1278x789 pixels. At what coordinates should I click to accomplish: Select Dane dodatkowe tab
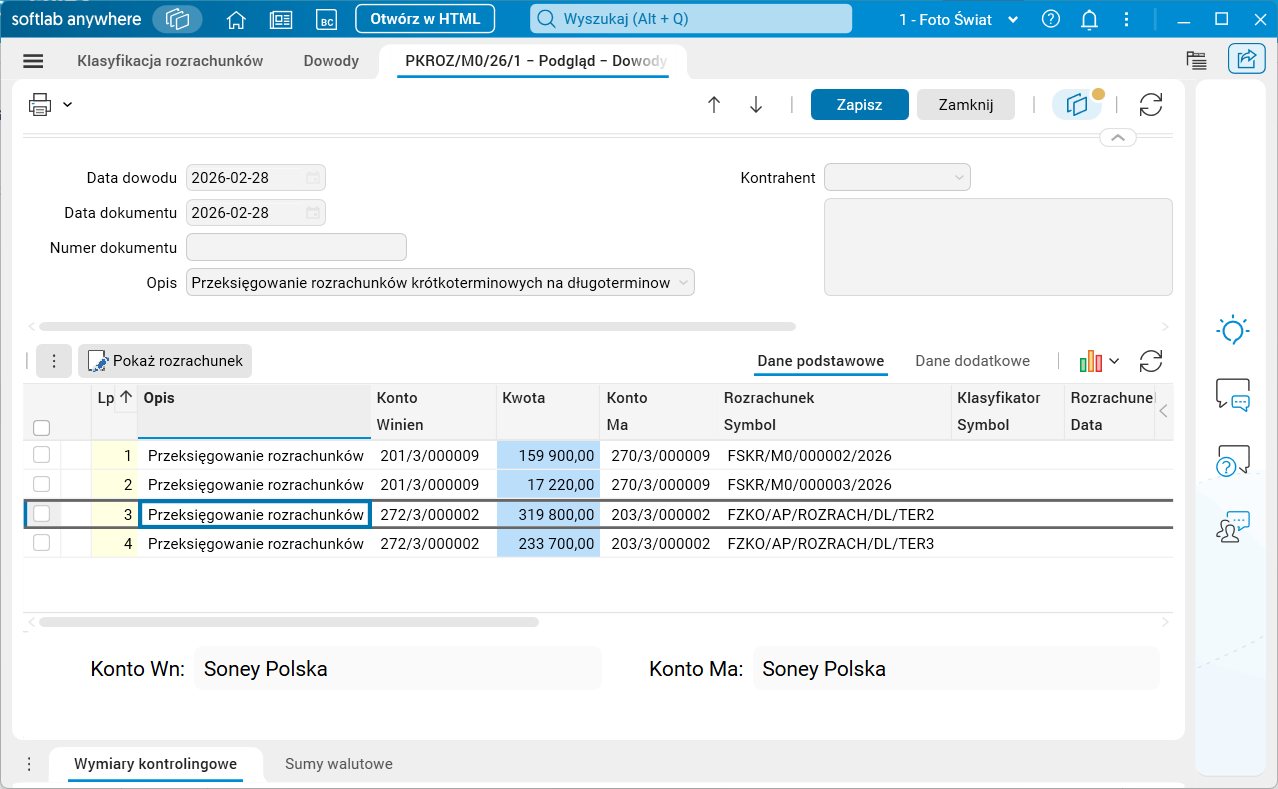(972, 361)
